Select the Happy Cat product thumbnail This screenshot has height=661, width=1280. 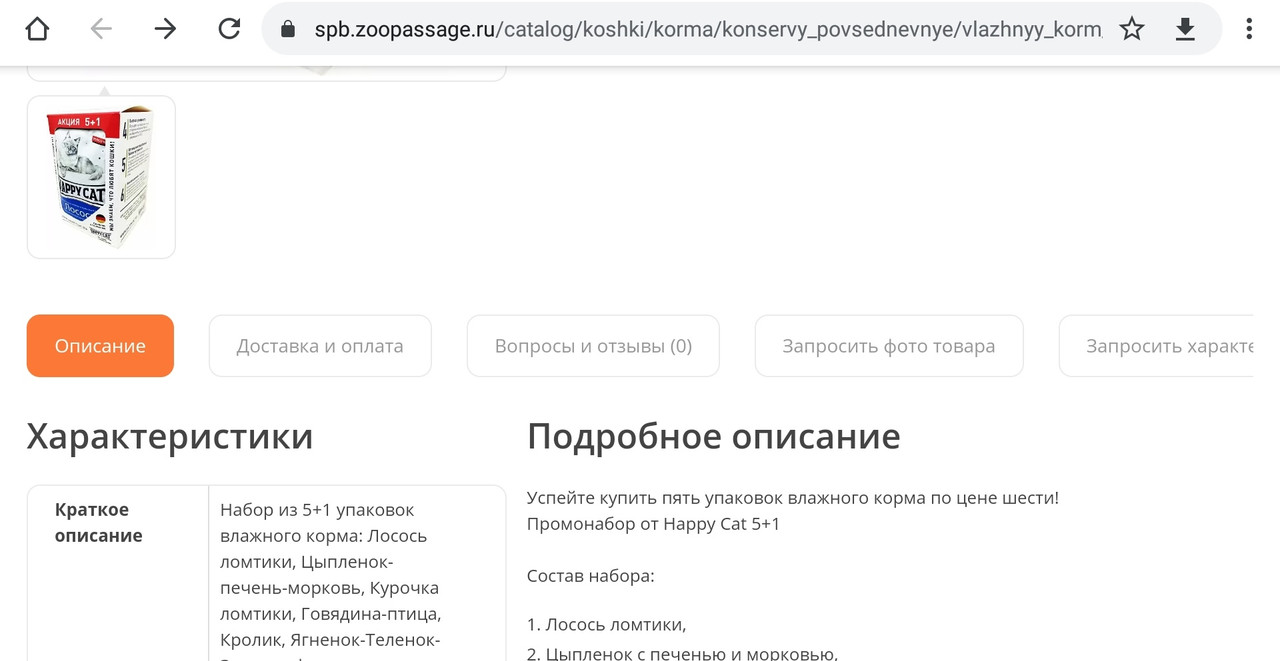(x=101, y=177)
